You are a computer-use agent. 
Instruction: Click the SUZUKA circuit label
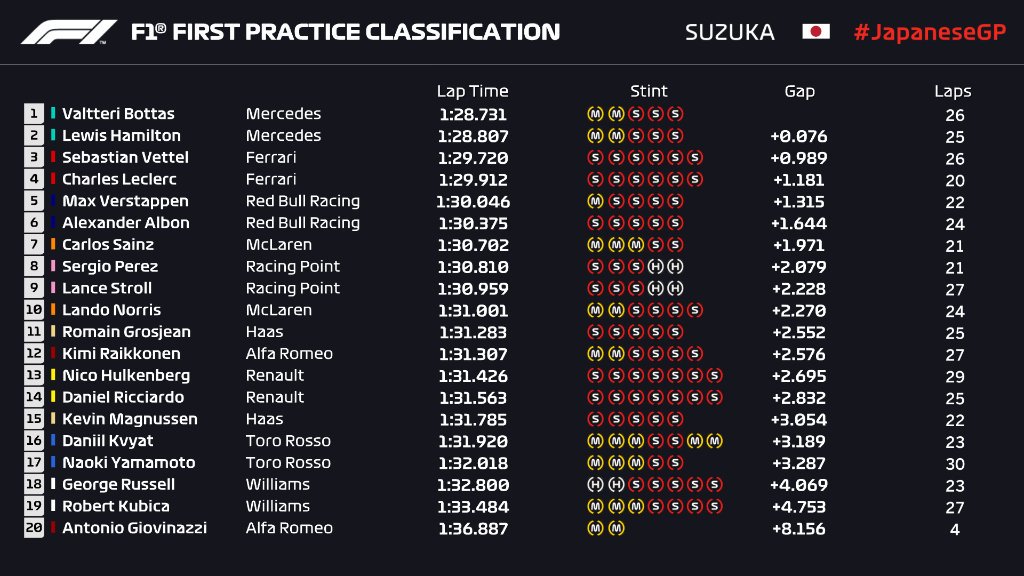click(x=729, y=32)
